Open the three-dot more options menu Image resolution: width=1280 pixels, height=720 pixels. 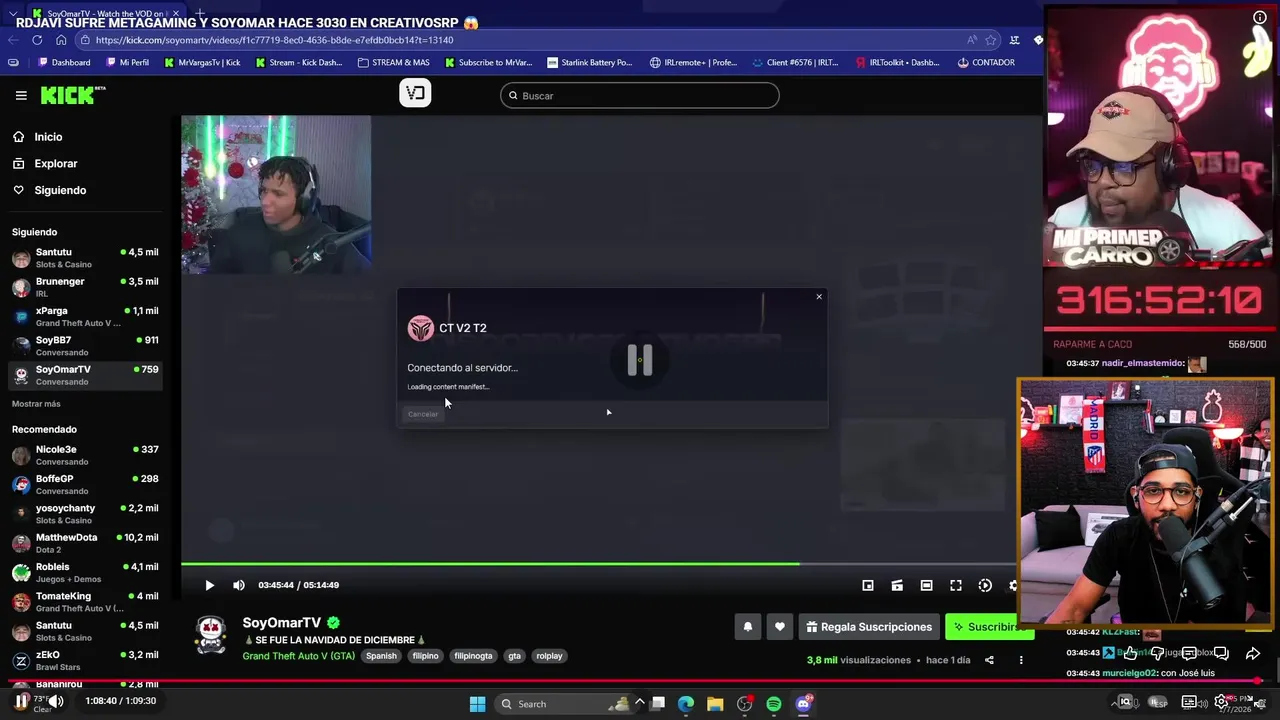coord(1021,660)
